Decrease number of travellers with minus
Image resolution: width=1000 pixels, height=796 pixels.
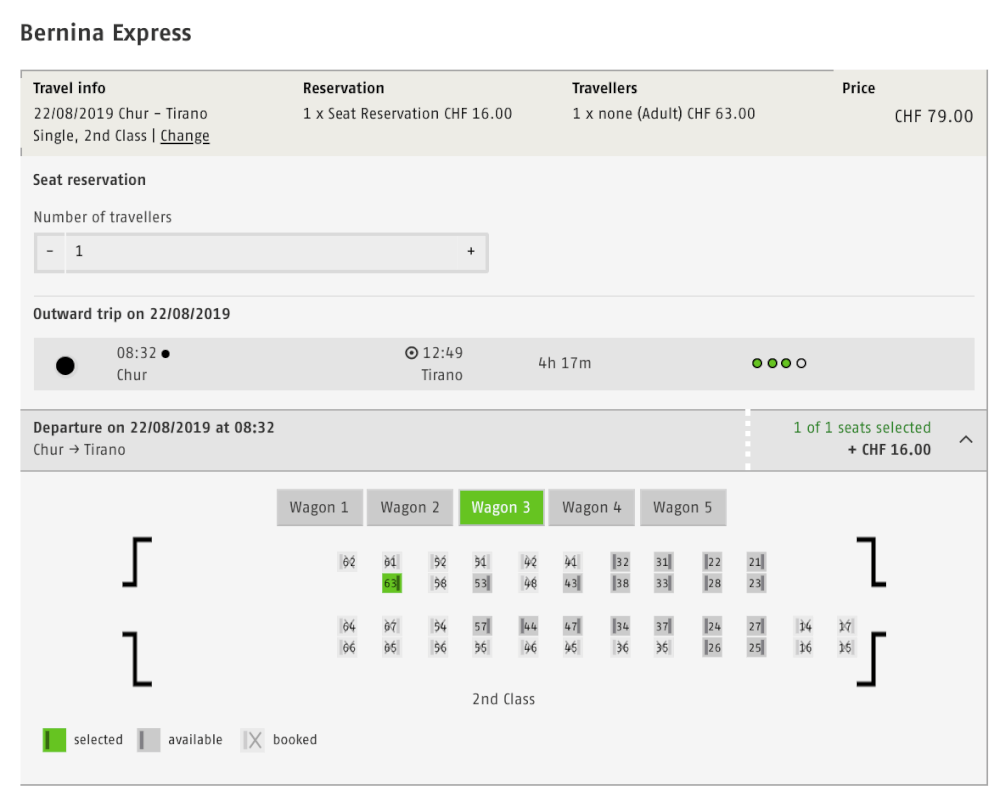[50, 252]
